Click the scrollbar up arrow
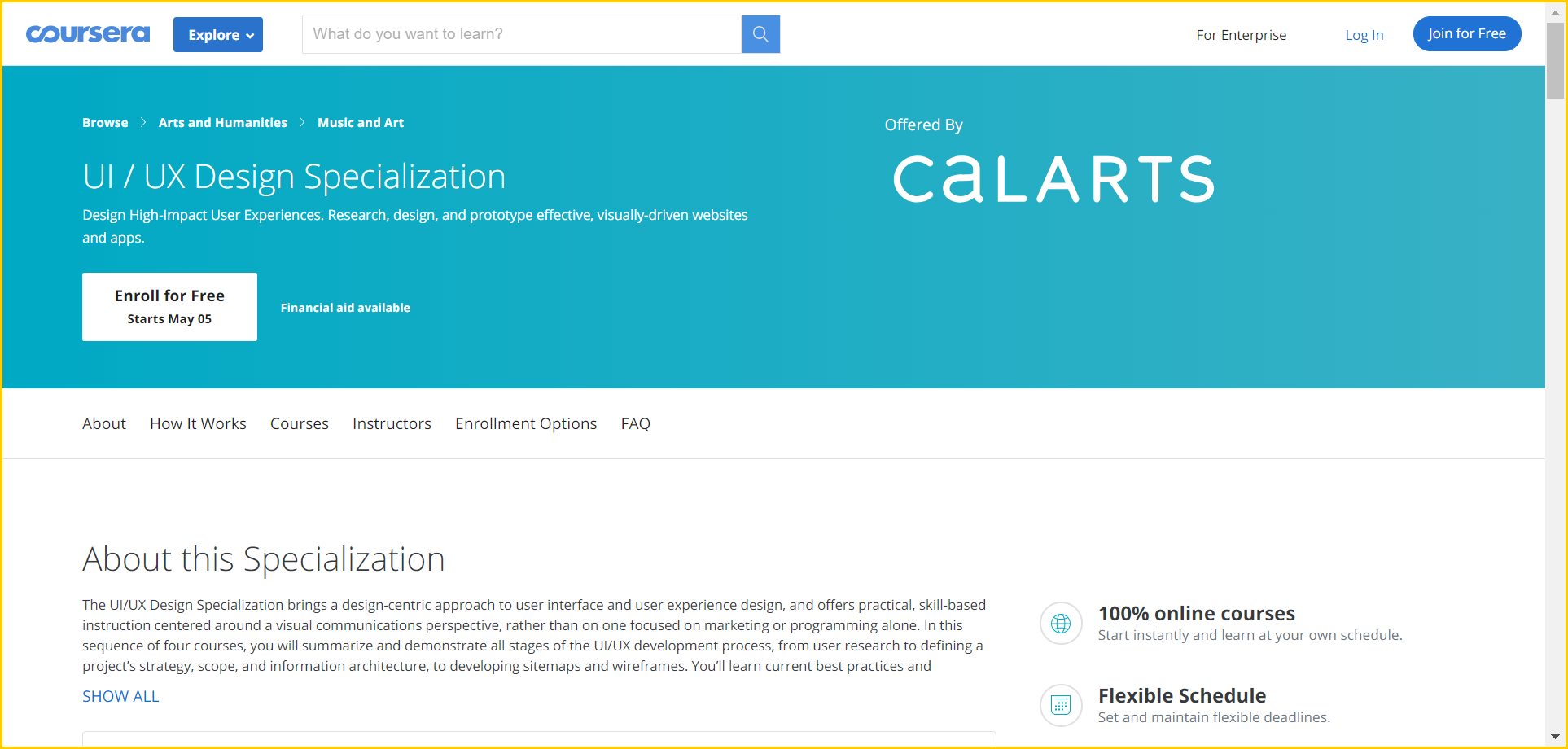Image resolution: width=1568 pixels, height=749 pixels. (x=1555, y=12)
